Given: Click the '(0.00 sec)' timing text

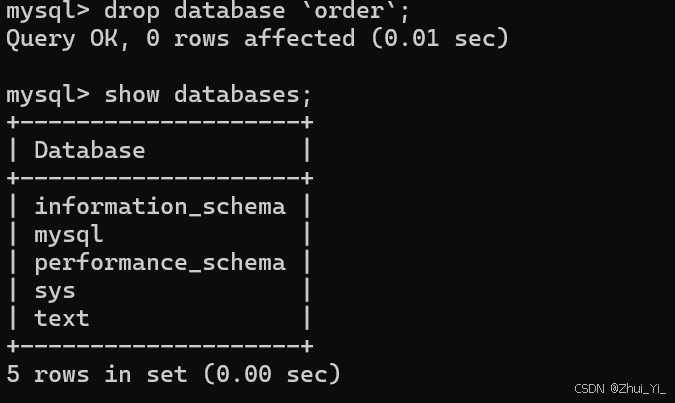Looking at the screenshot, I should tap(272, 374).
